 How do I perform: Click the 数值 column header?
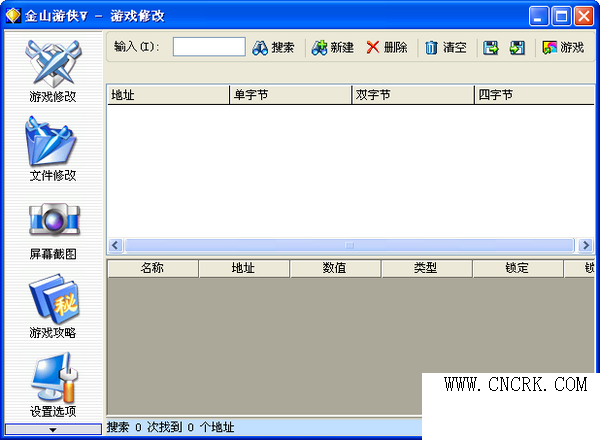click(335, 268)
